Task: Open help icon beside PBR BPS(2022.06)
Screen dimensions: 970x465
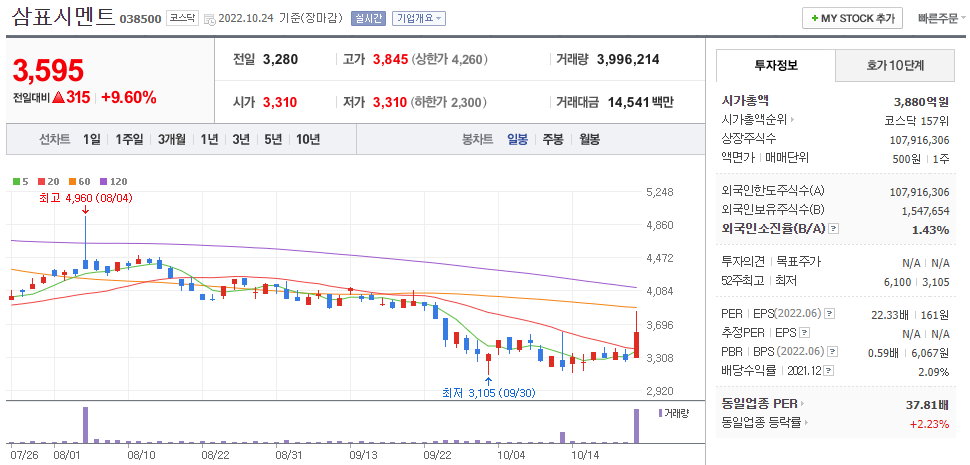Action: (x=833, y=352)
